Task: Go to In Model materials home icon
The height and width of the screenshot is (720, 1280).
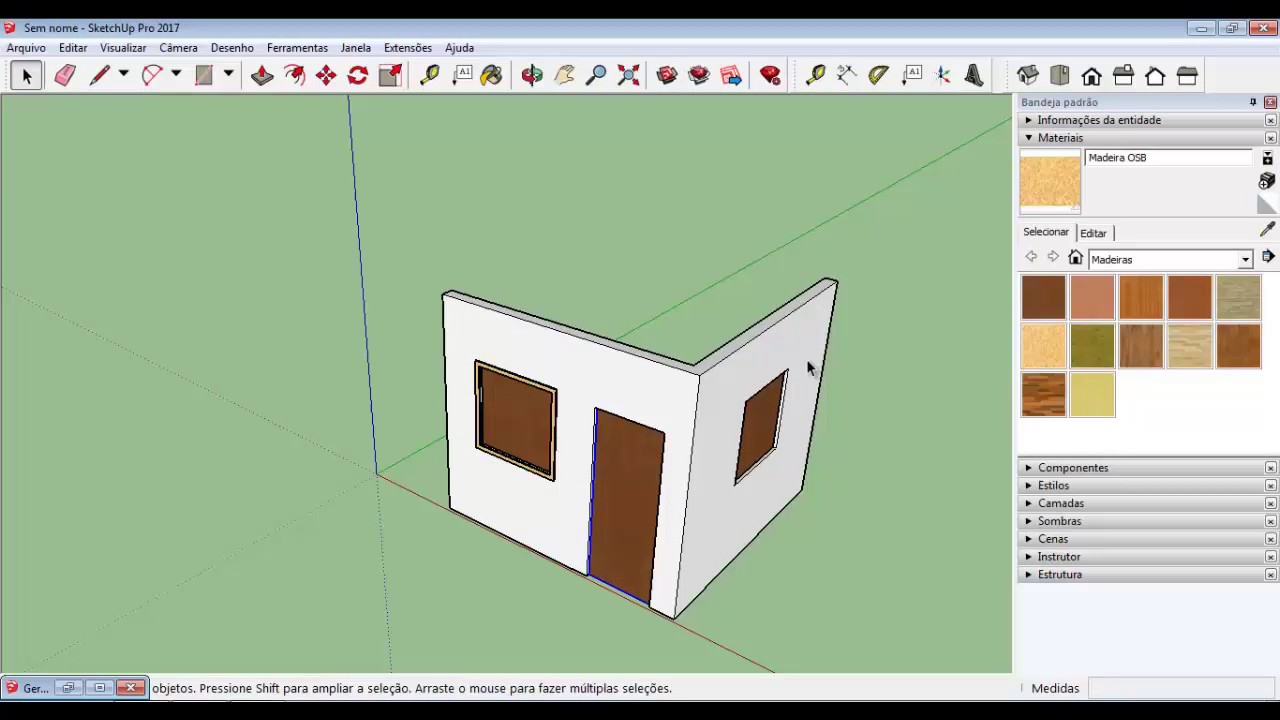Action: point(1076,258)
